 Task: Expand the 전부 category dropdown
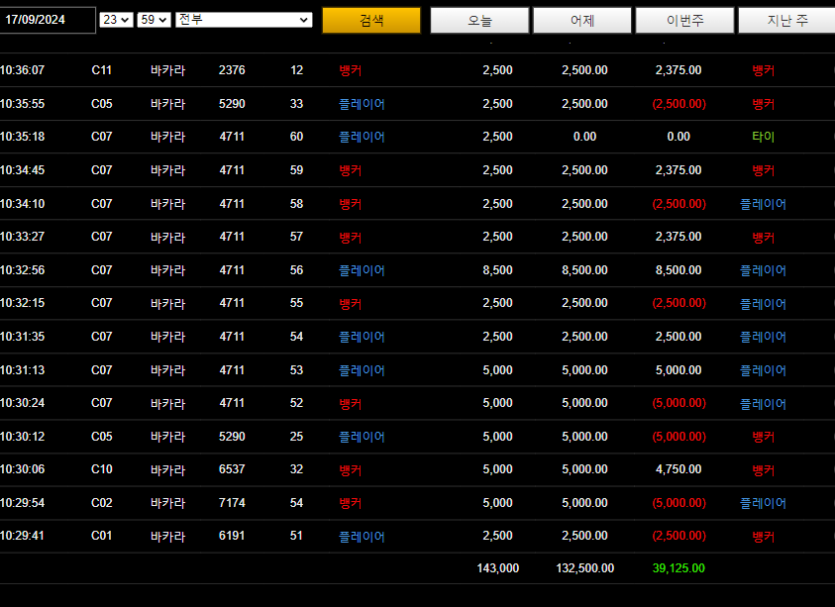click(244, 20)
